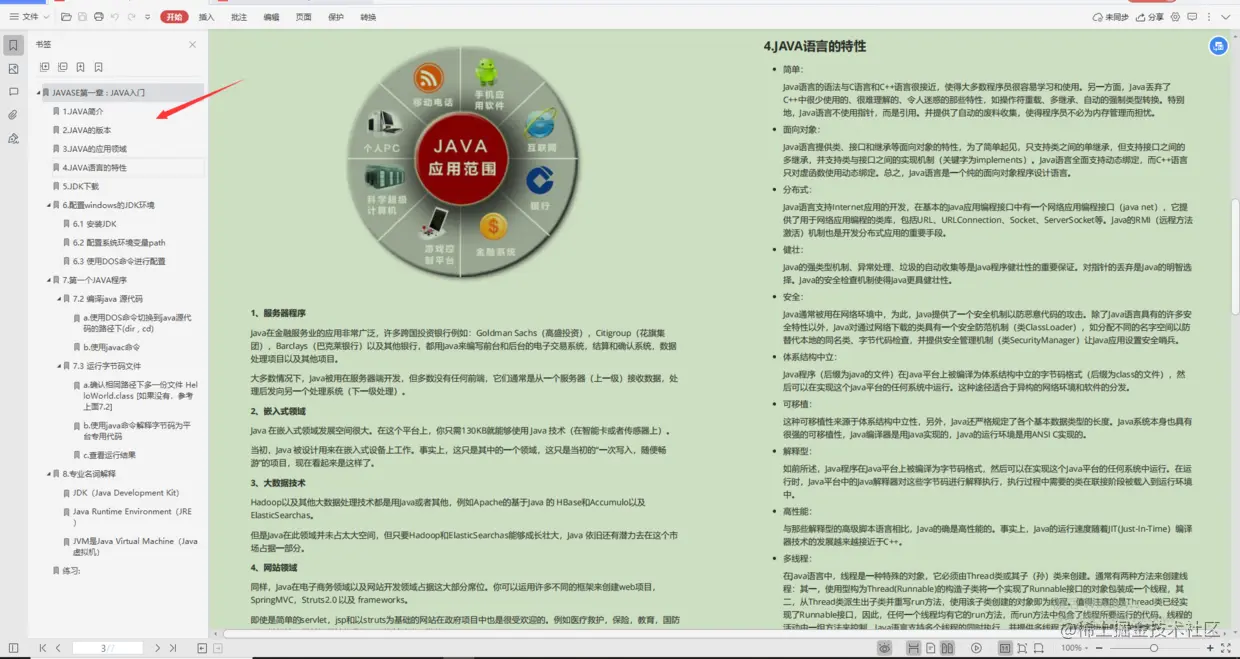Switch to the 编辑 tab
The width and height of the screenshot is (1240, 659).
point(271,17)
